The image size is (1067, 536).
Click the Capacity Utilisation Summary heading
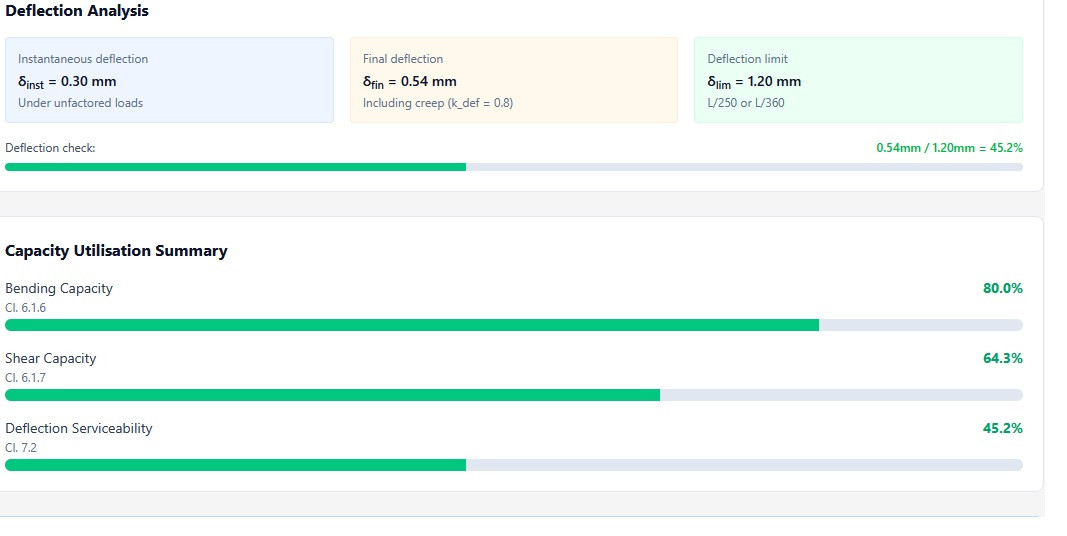click(116, 251)
